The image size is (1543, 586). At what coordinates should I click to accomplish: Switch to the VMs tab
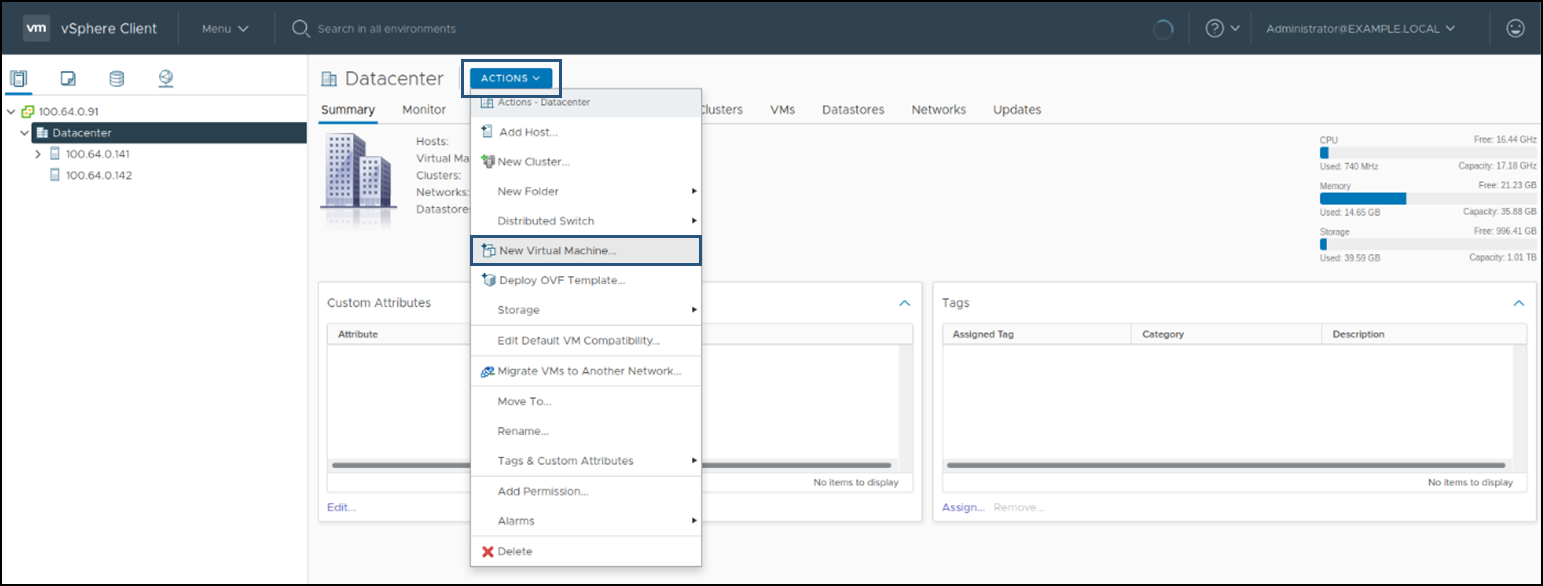tap(783, 110)
